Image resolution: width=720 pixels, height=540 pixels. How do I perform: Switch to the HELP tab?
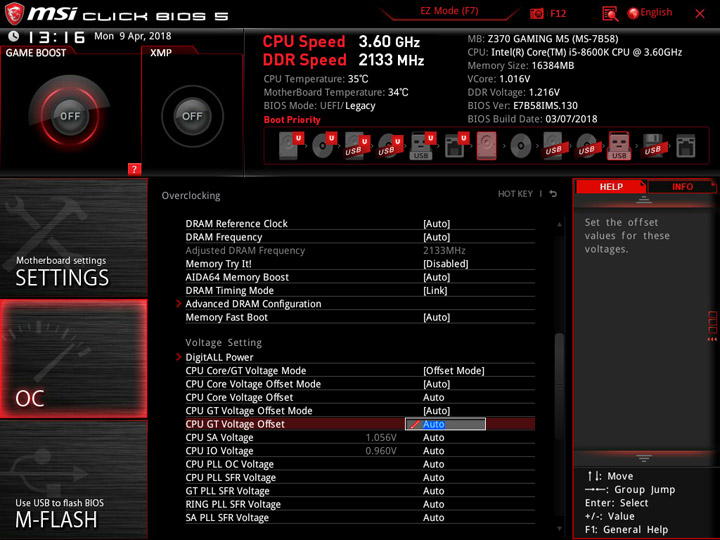click(x=611, y=186)
